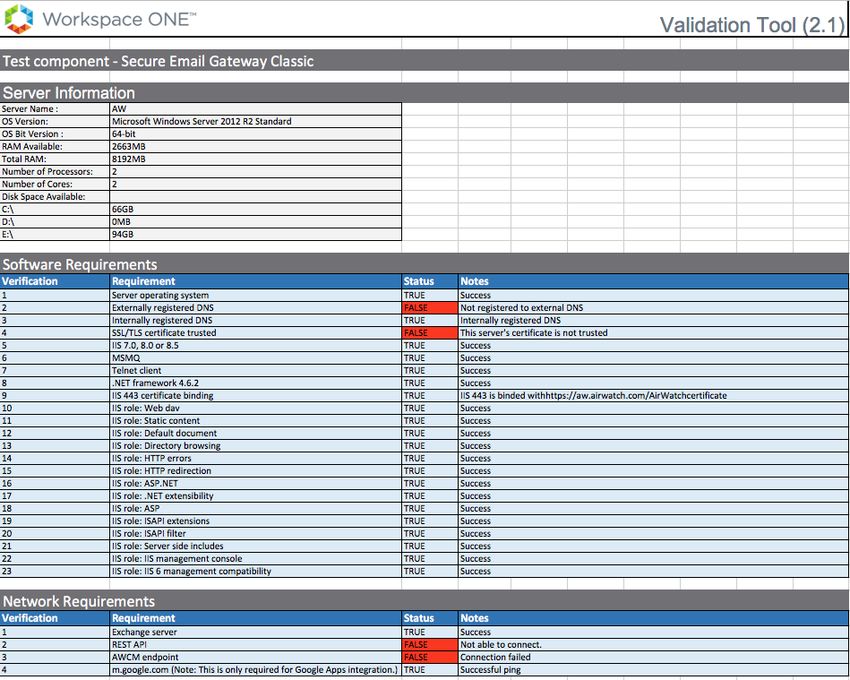
Task: Select note This server's certificate is not trusted
Action: 653,332
